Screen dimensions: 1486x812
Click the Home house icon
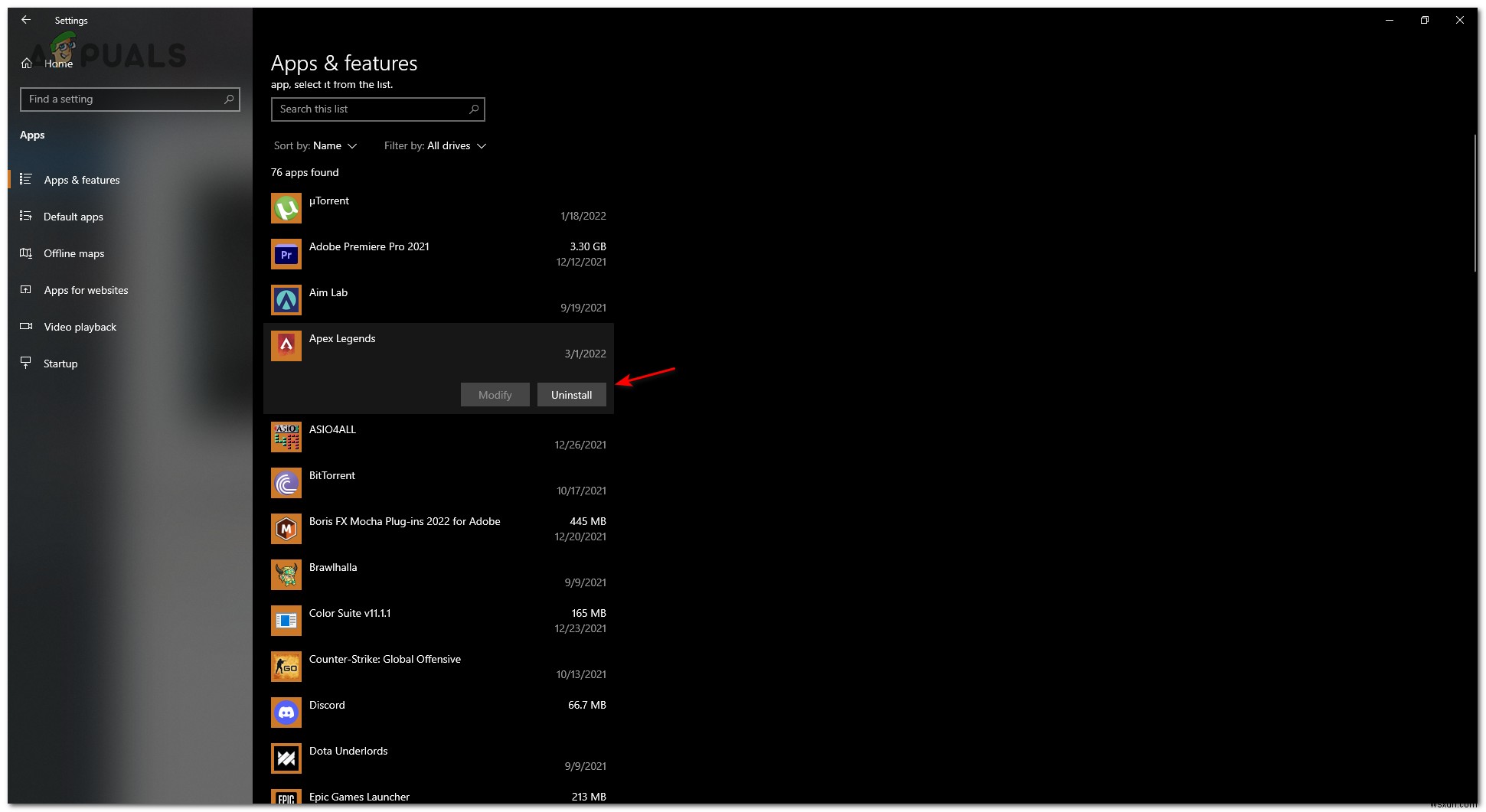coord(26,64)
